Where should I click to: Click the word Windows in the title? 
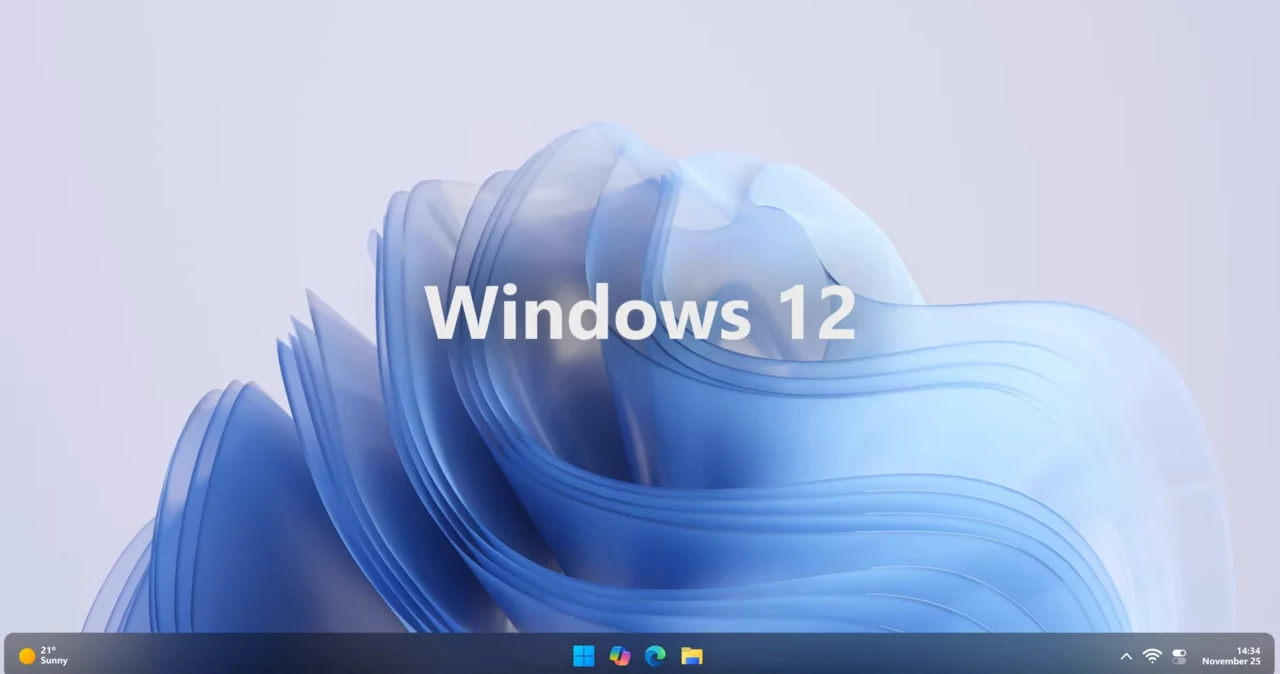point(587,313)
